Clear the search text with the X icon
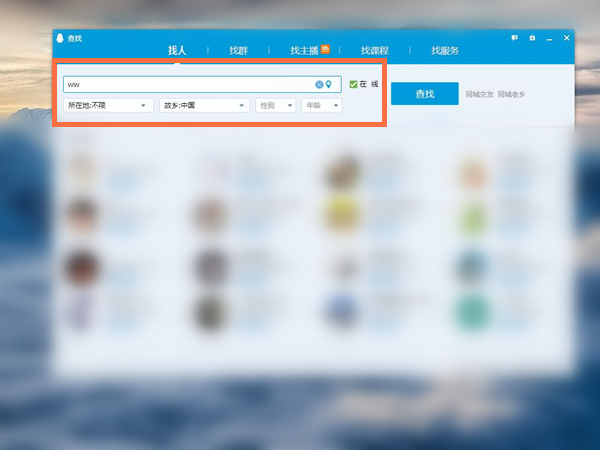This screenshot has width=600, height=450. pos(319,85)
